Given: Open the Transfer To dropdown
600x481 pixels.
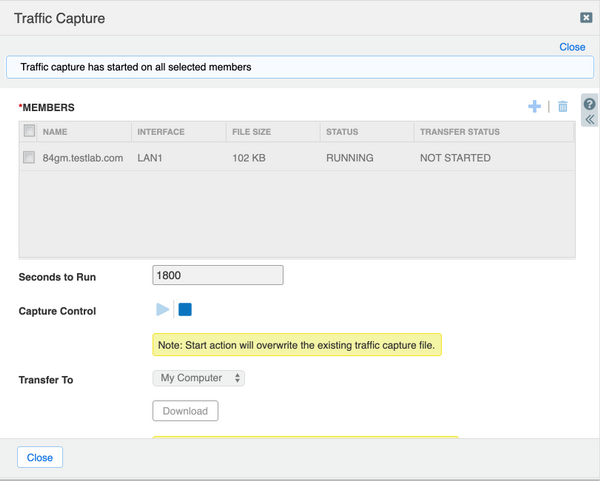Looking at the screenshot, I should [x=199, y=378].
